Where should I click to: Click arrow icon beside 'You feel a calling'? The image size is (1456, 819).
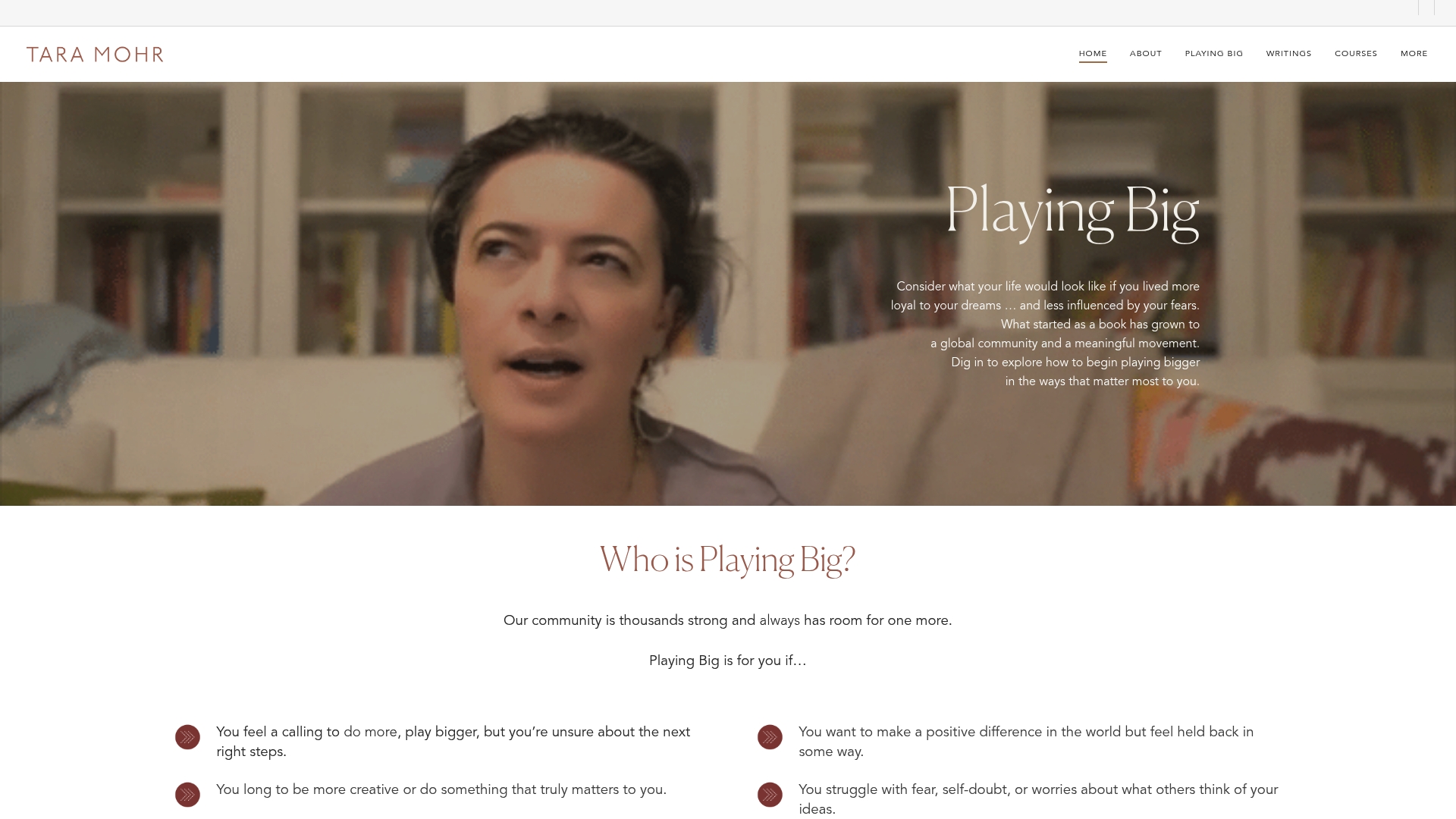pyautogui.click(x=187, y=737)
